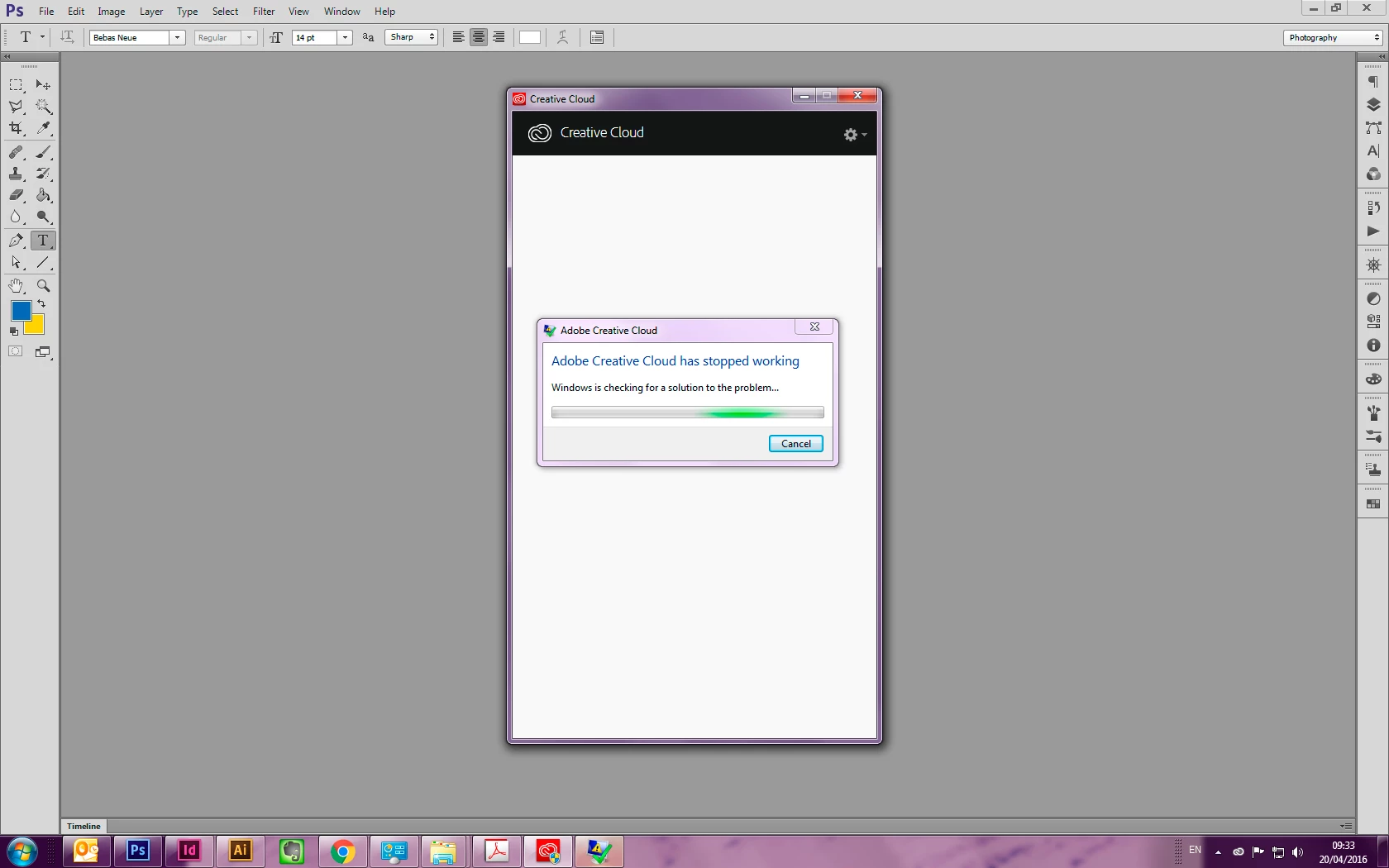1389x868 pixels.
Task: Select the Eraser tool
Action: point(16,195)
